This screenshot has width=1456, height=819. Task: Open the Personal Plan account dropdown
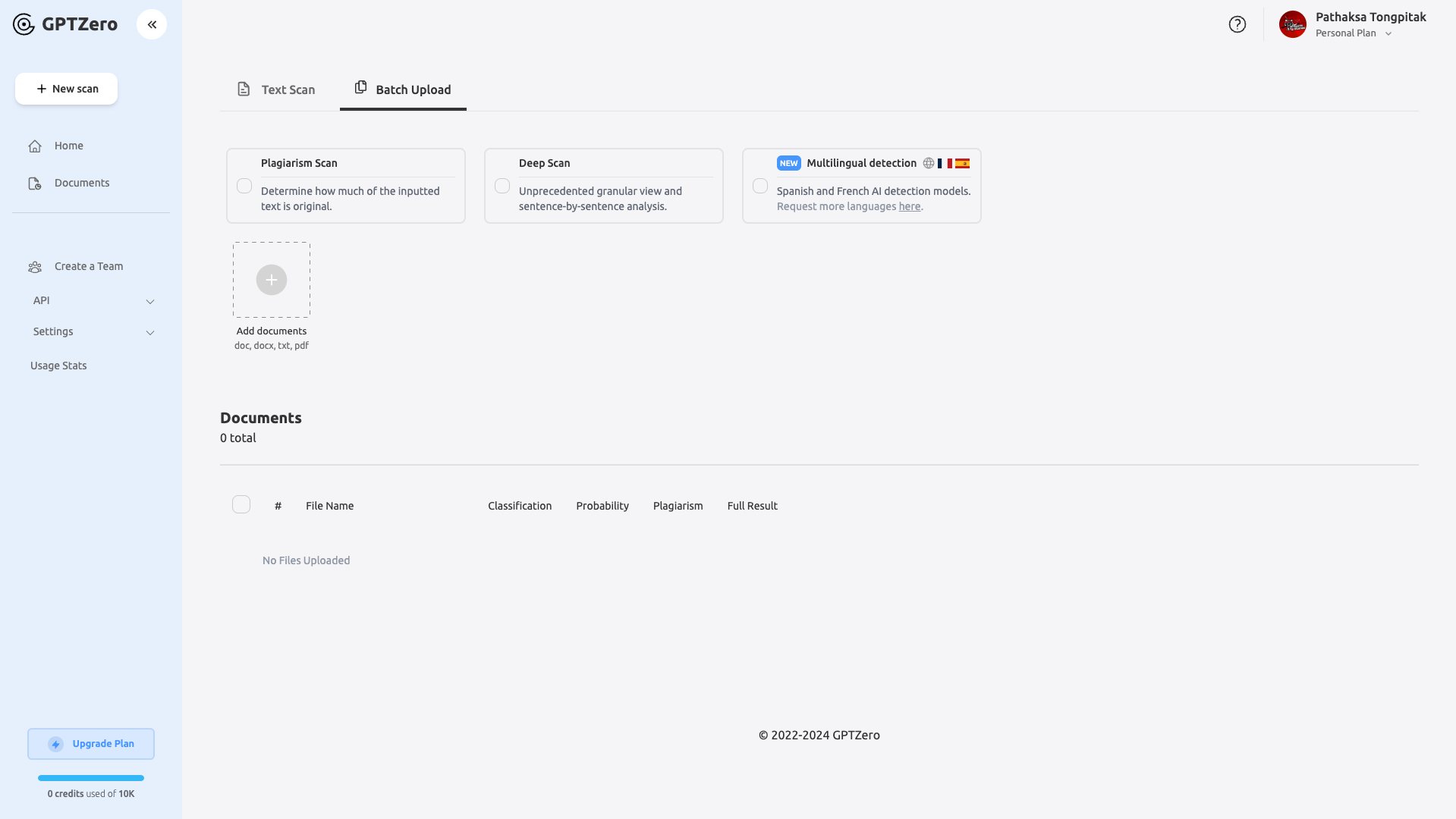[1388, 33]
